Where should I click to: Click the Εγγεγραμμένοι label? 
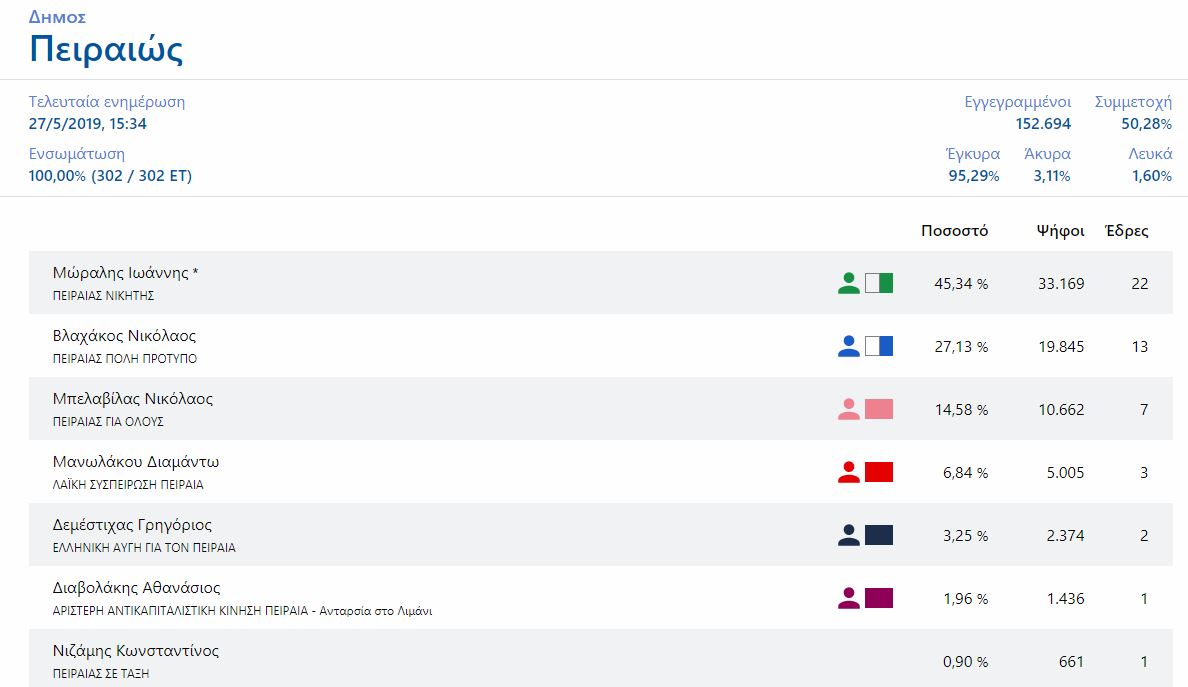tap(1018, 101)
